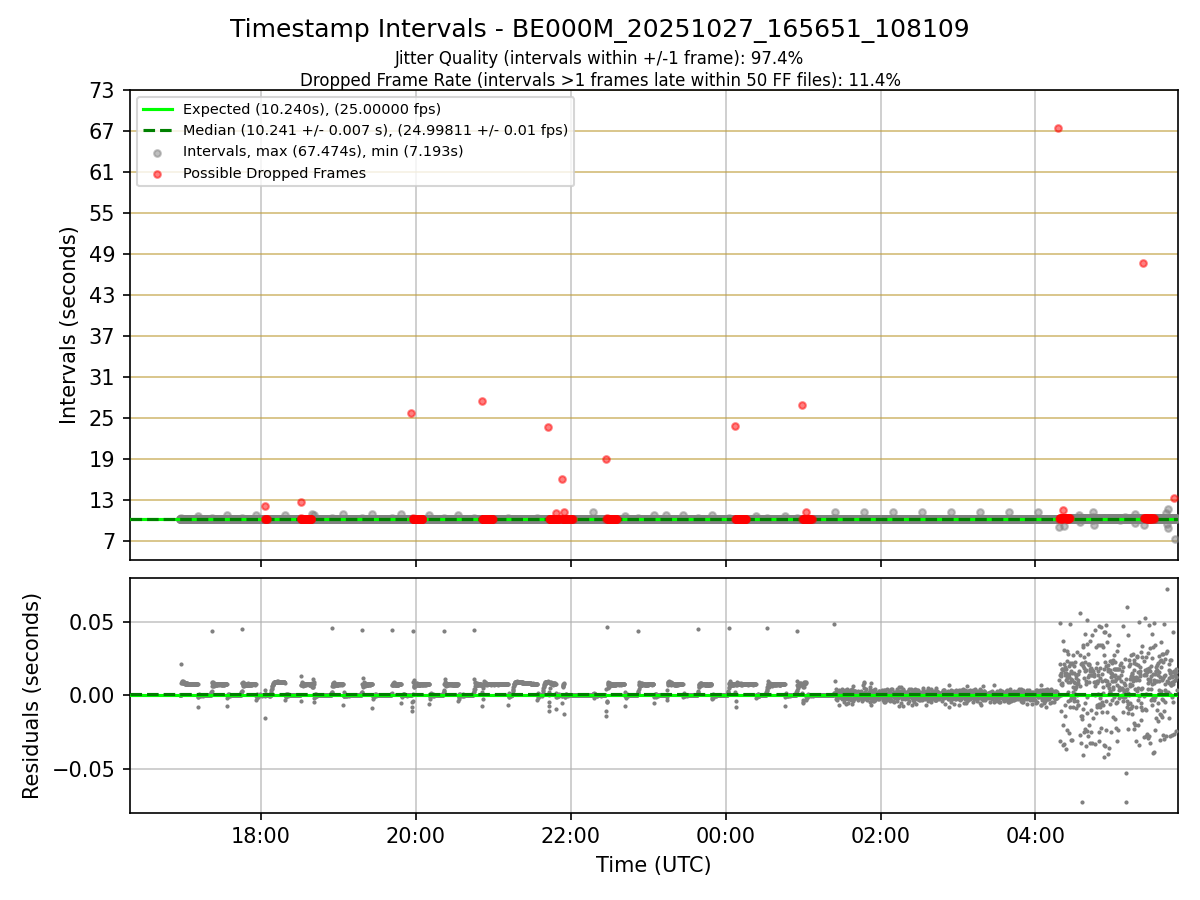Click the "Residuals (seconds)" y-axis label
Viewport: 1200px width, 900px height.
click(32, 696)
